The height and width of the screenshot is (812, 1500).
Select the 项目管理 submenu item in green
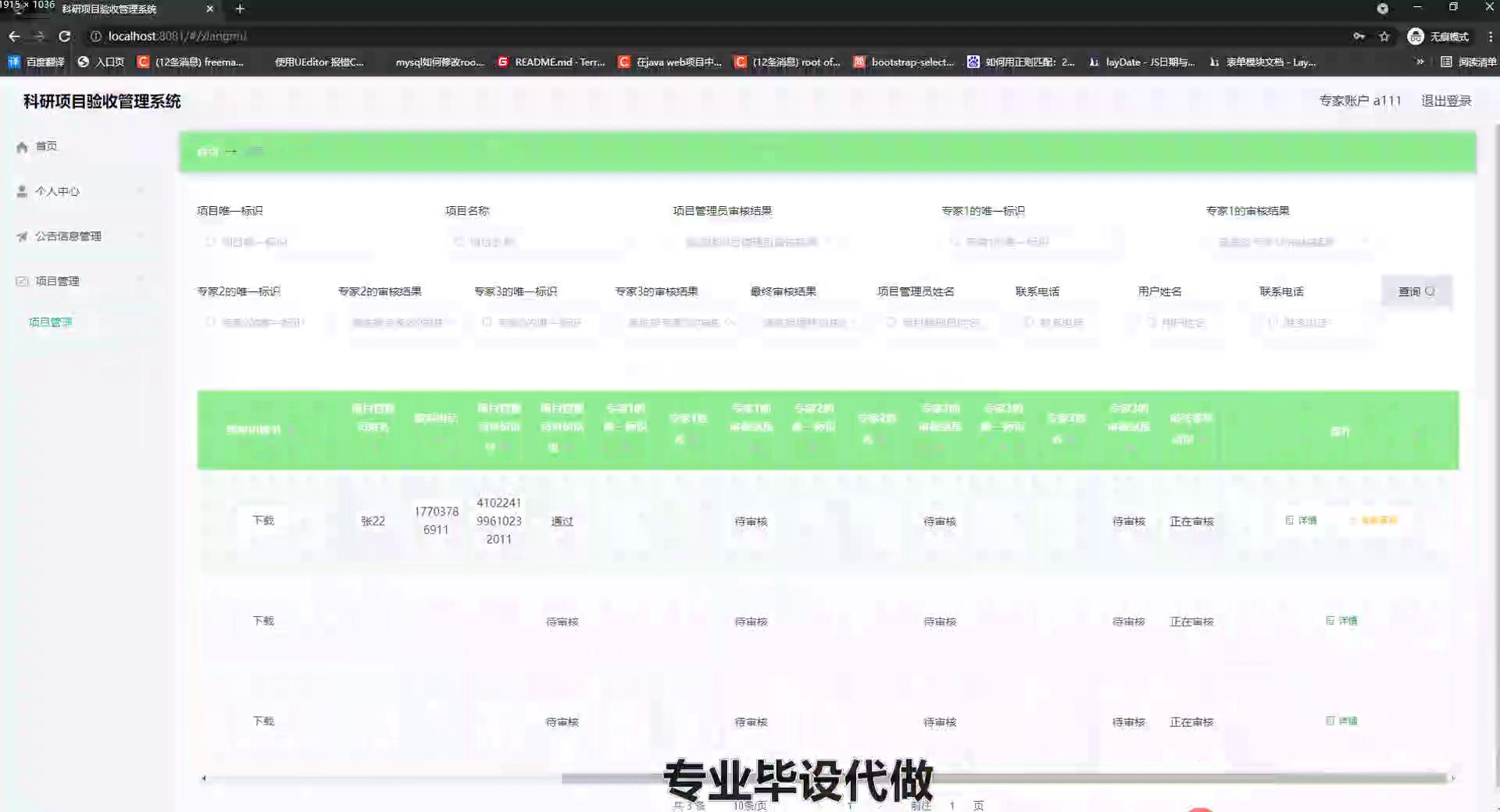(50, 322)
